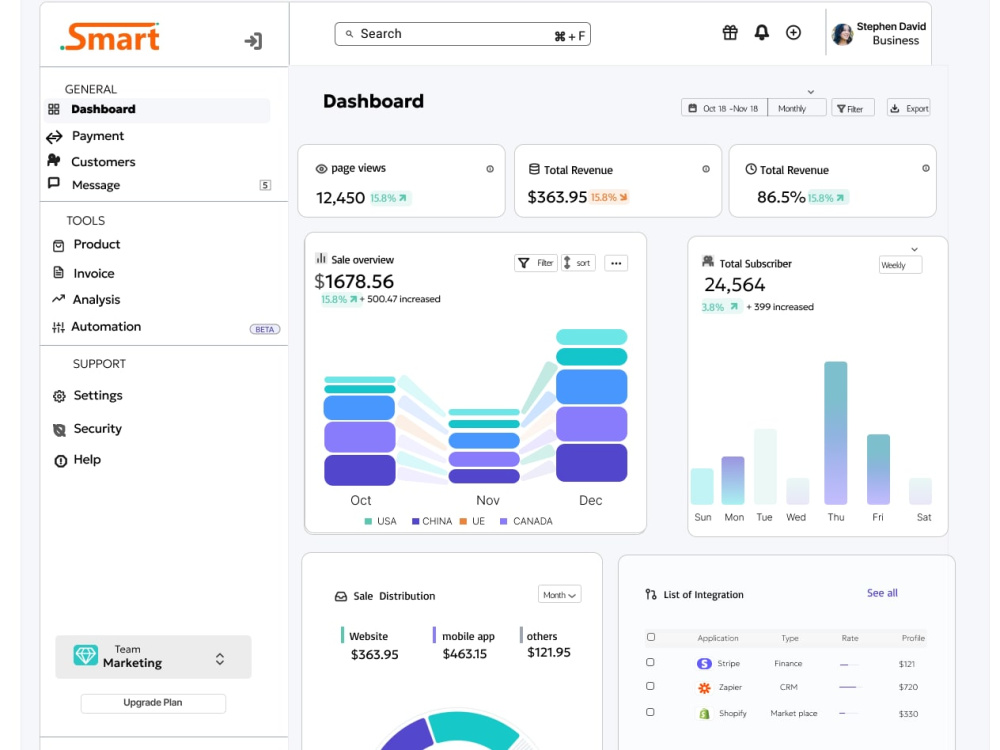Click Team Marketing diamond icon
This screenshot has height=750, width=1000.
(85, 656)
